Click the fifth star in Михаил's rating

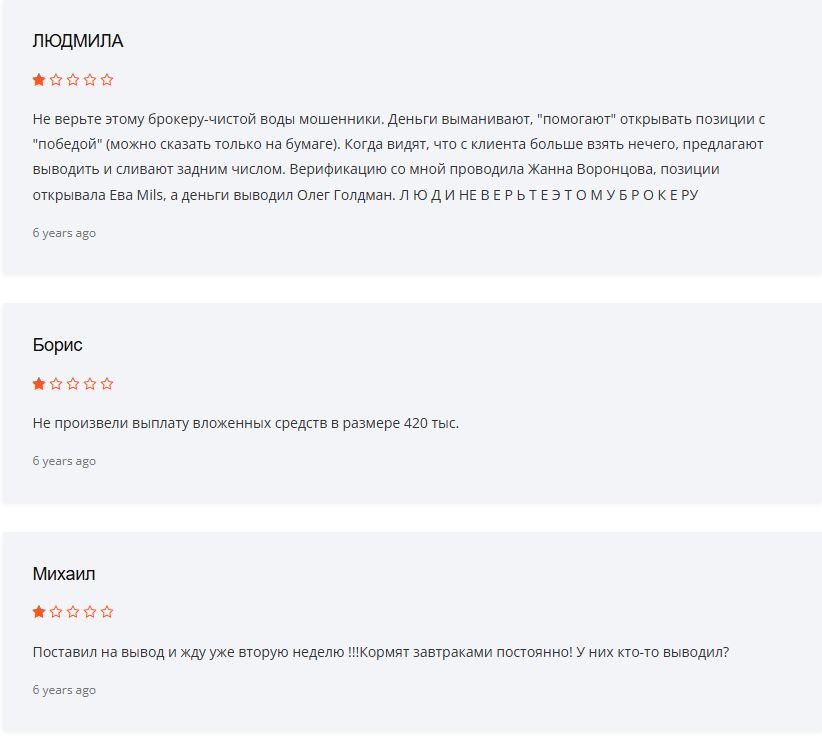107,612
